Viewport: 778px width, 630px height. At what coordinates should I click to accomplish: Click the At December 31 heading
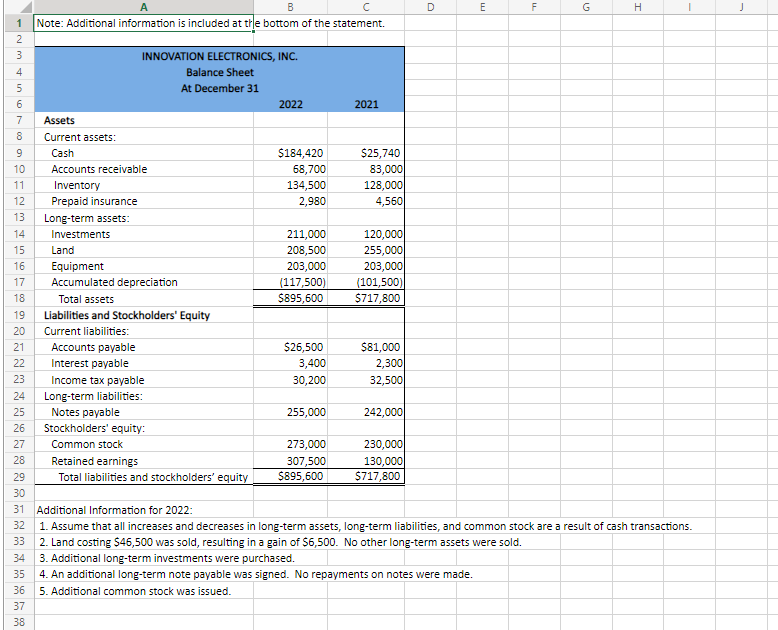[220, 88]
